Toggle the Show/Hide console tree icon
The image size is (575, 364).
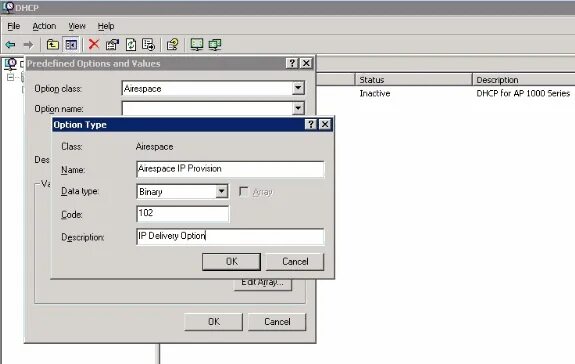(x=71, y=45)
